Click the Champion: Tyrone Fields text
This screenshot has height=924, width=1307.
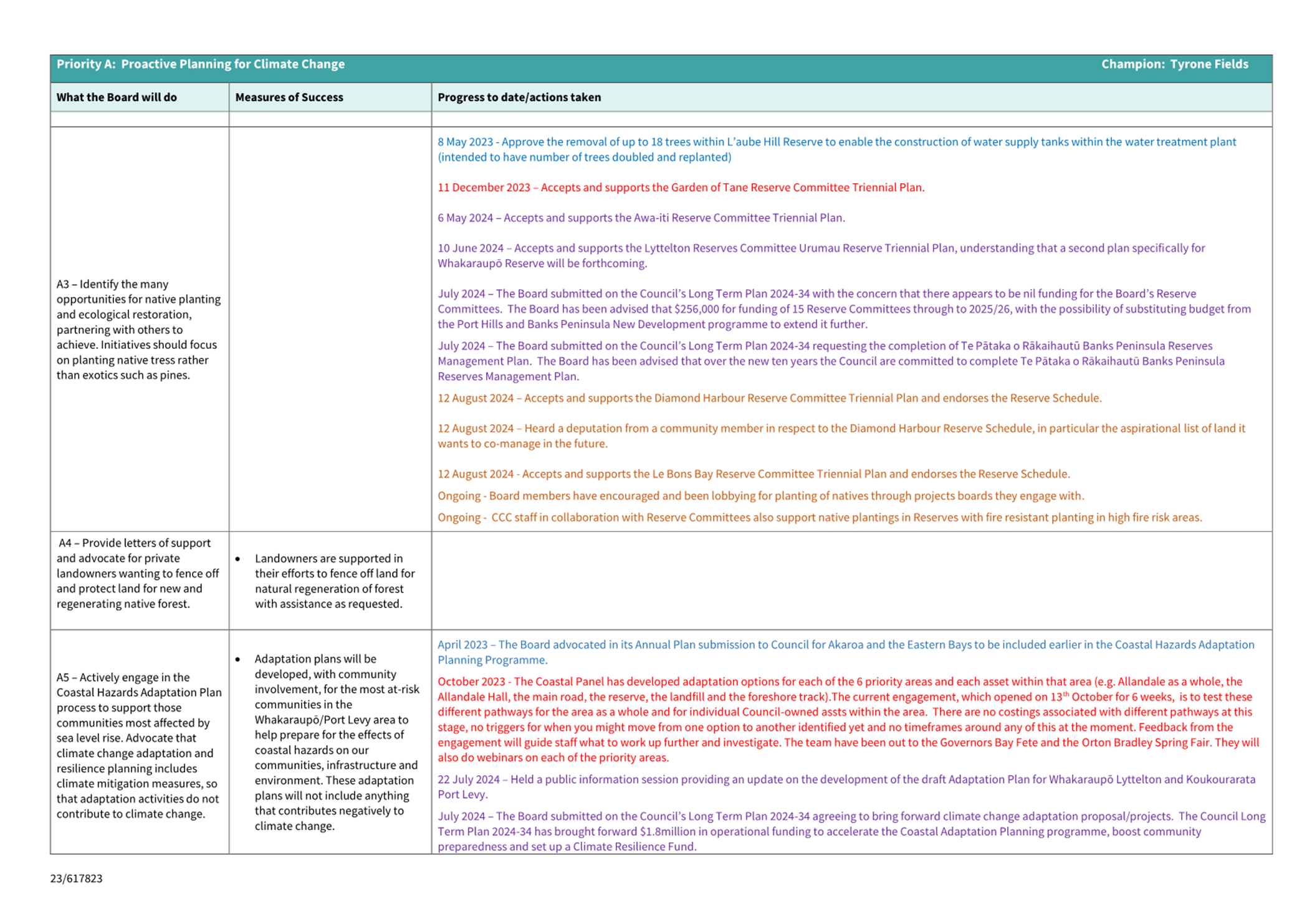(x=1174, y=64)
